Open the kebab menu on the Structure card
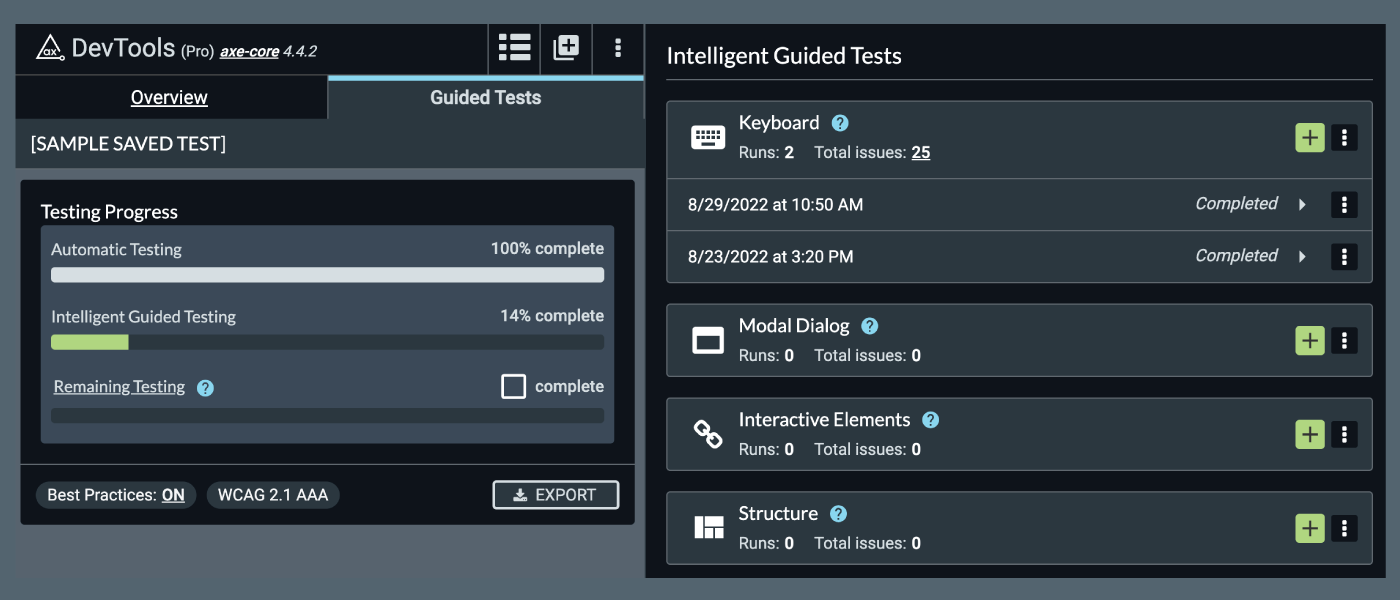 (1344, 528)
